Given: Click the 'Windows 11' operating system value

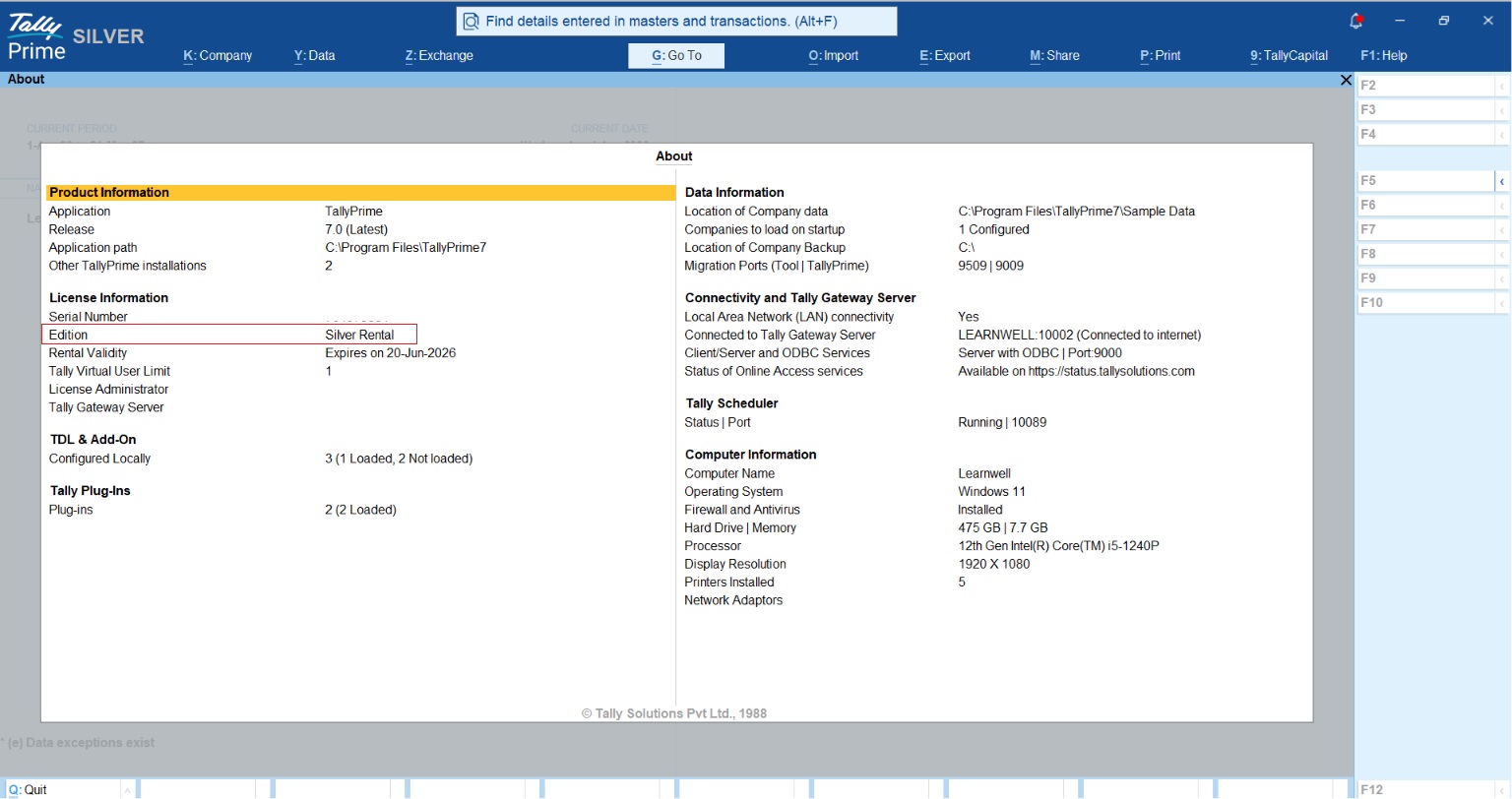Looking at the screenshot, I should pos(991,492).
